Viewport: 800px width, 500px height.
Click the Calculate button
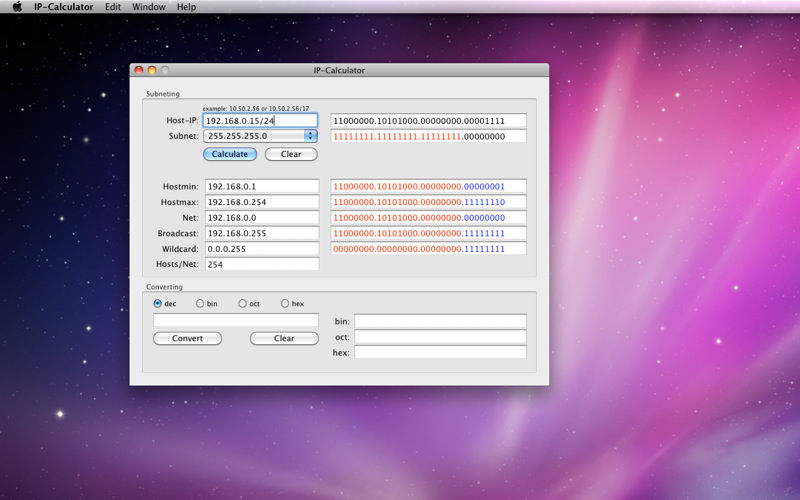(230, 154)
